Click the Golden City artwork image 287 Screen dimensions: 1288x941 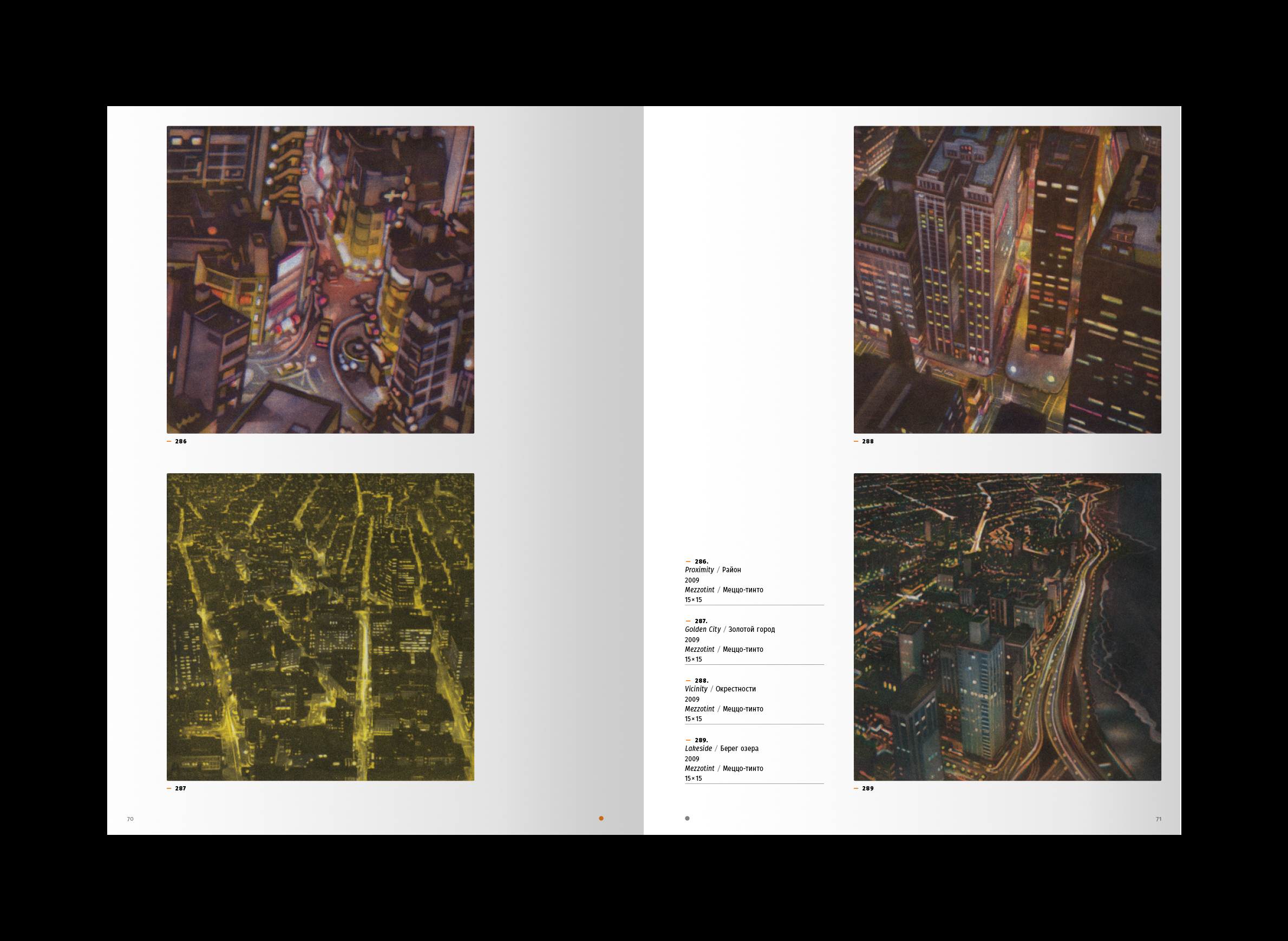pyautogui.click(x=320, y=626)
